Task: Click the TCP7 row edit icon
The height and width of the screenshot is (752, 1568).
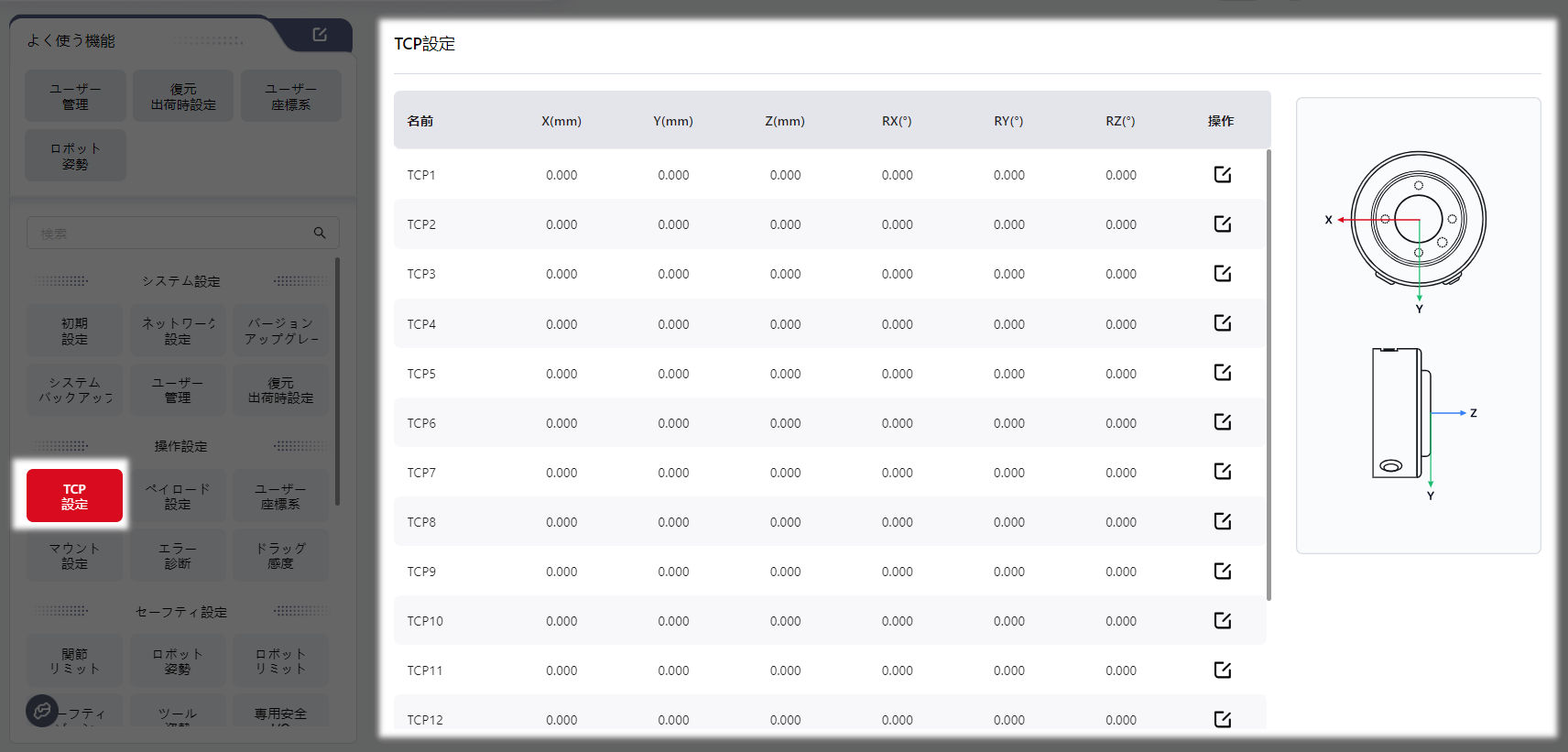Action: pos(1222,471)
